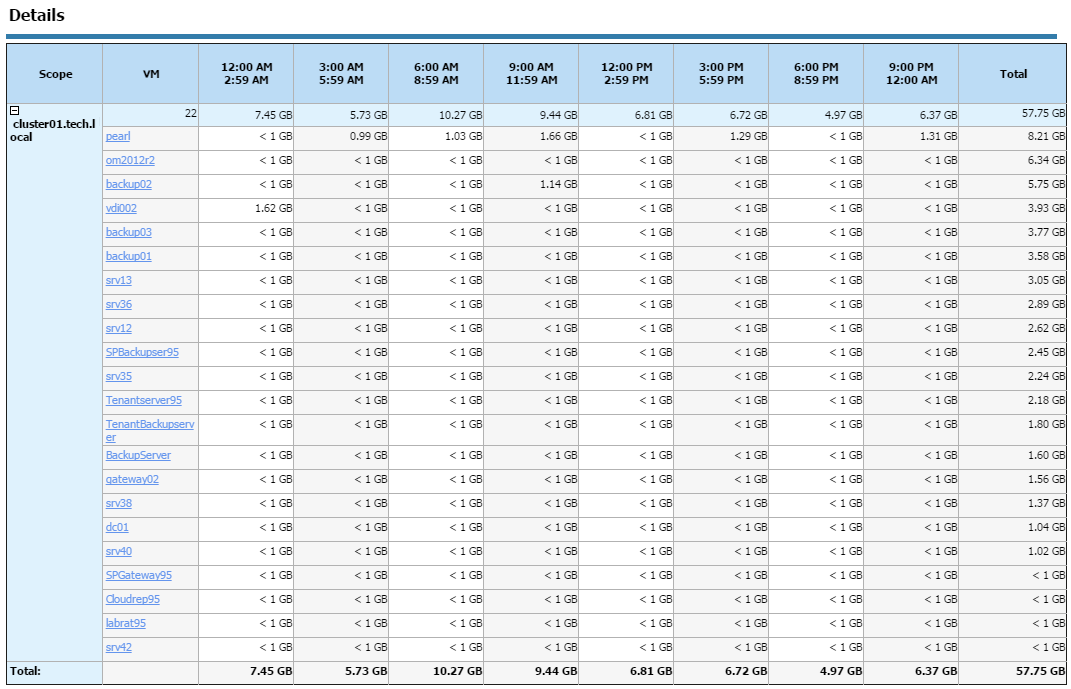
Task: Open the srv13 VM link
Action: (119, 280)
